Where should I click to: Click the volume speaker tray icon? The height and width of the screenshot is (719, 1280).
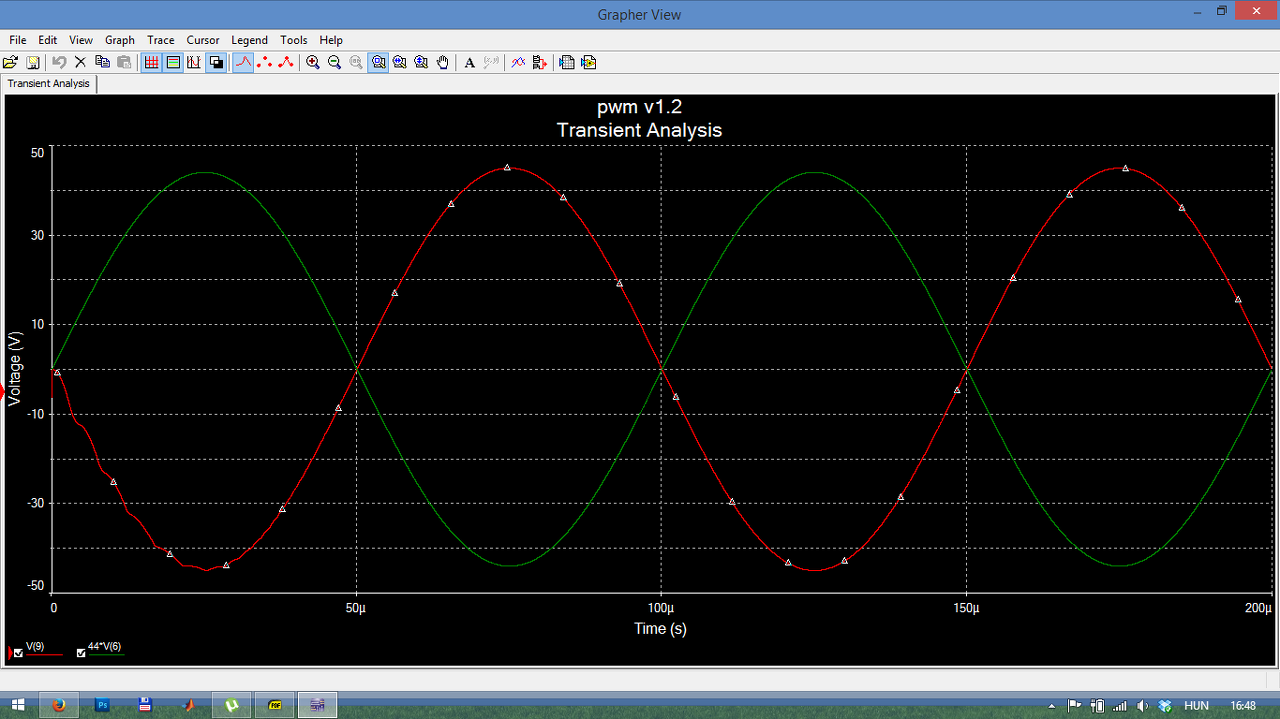coord(1143,706)
